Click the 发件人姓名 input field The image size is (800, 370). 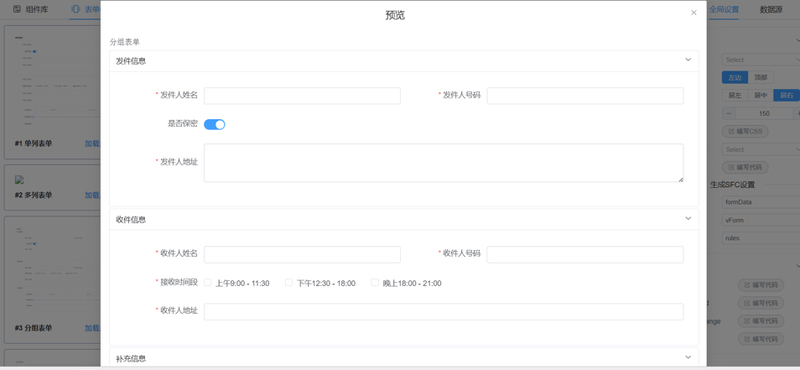(302, 96)
